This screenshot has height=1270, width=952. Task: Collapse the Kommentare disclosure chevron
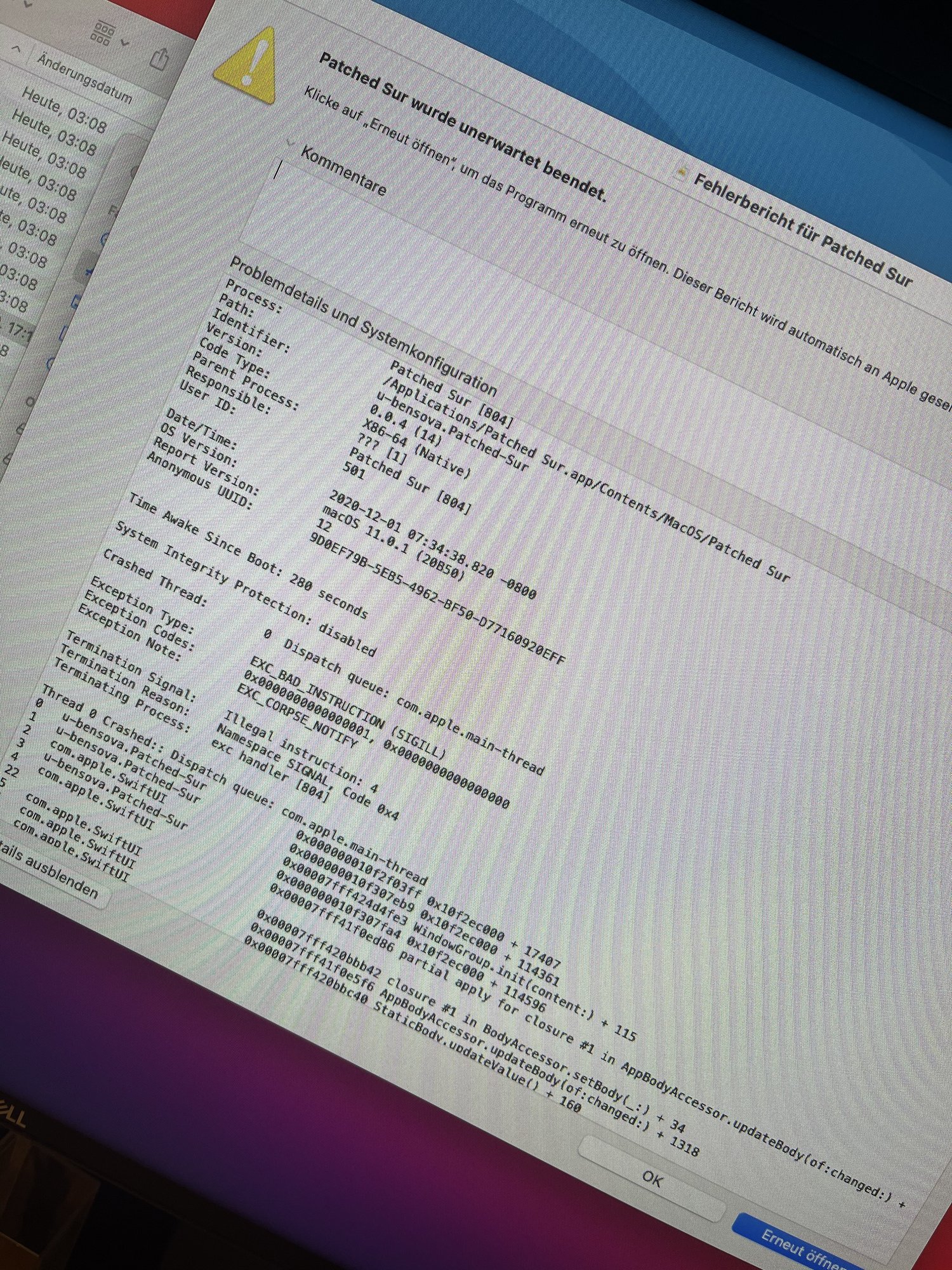click(290, 142)
